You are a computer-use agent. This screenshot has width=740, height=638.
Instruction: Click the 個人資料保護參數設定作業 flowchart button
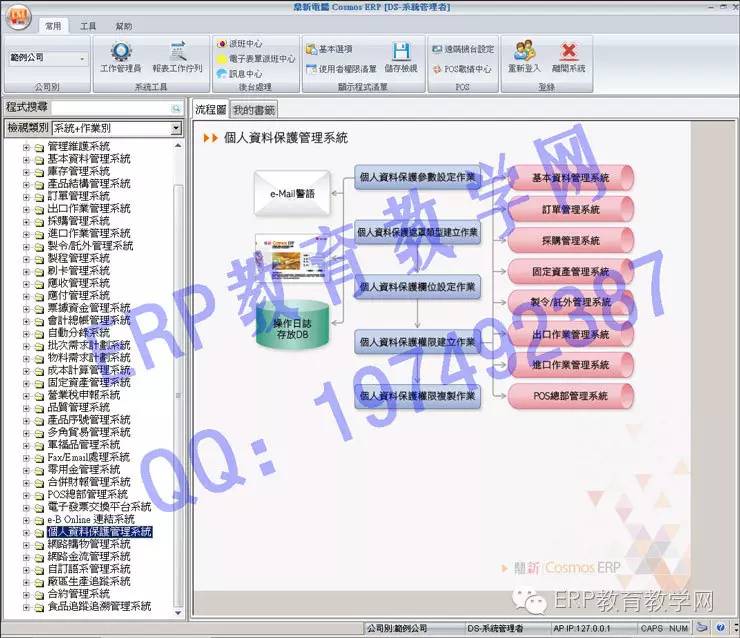[417, 178]
